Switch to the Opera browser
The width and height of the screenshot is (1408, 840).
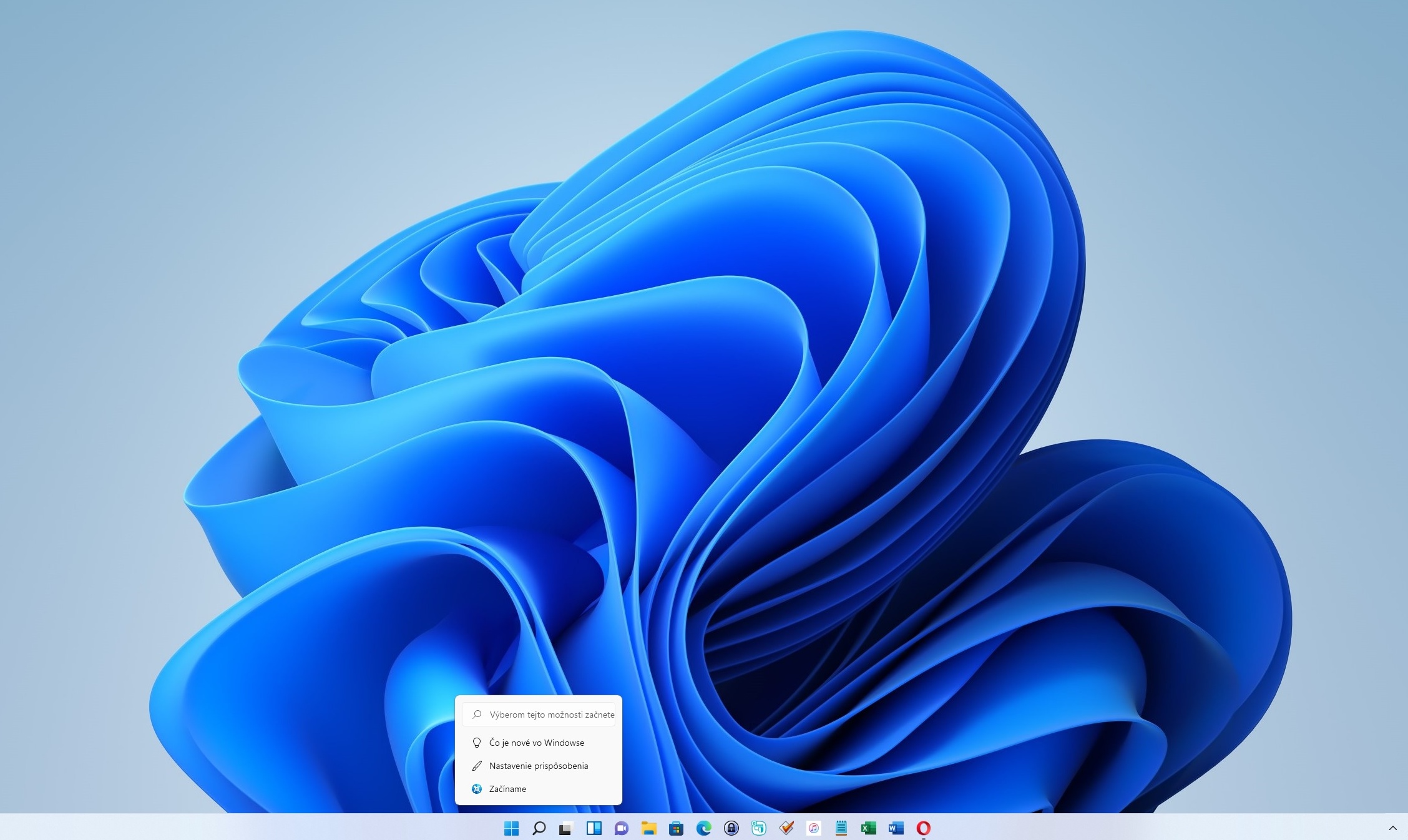[x=924, y=828]
